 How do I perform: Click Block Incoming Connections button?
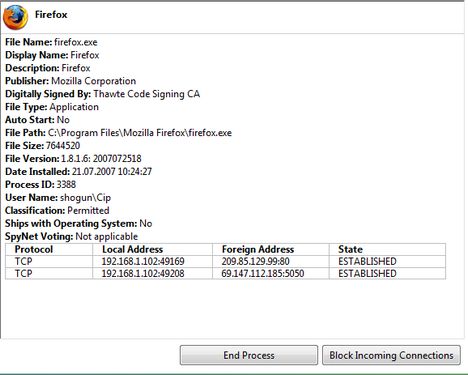(391, 355)
